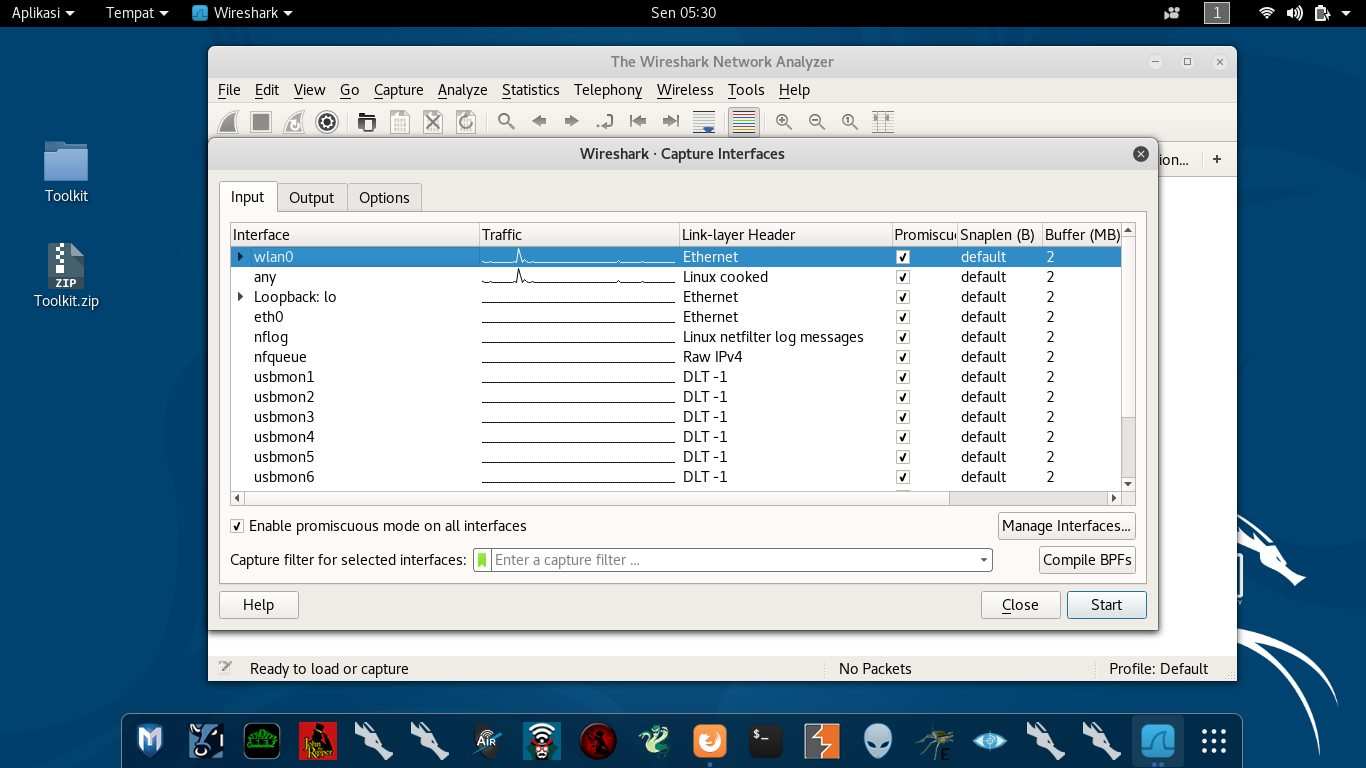Image resolution: width=1366 pixels, height=768 pixels.
Task: Expand the Loopback: lo interface row
Action: [x=240, y=297]
